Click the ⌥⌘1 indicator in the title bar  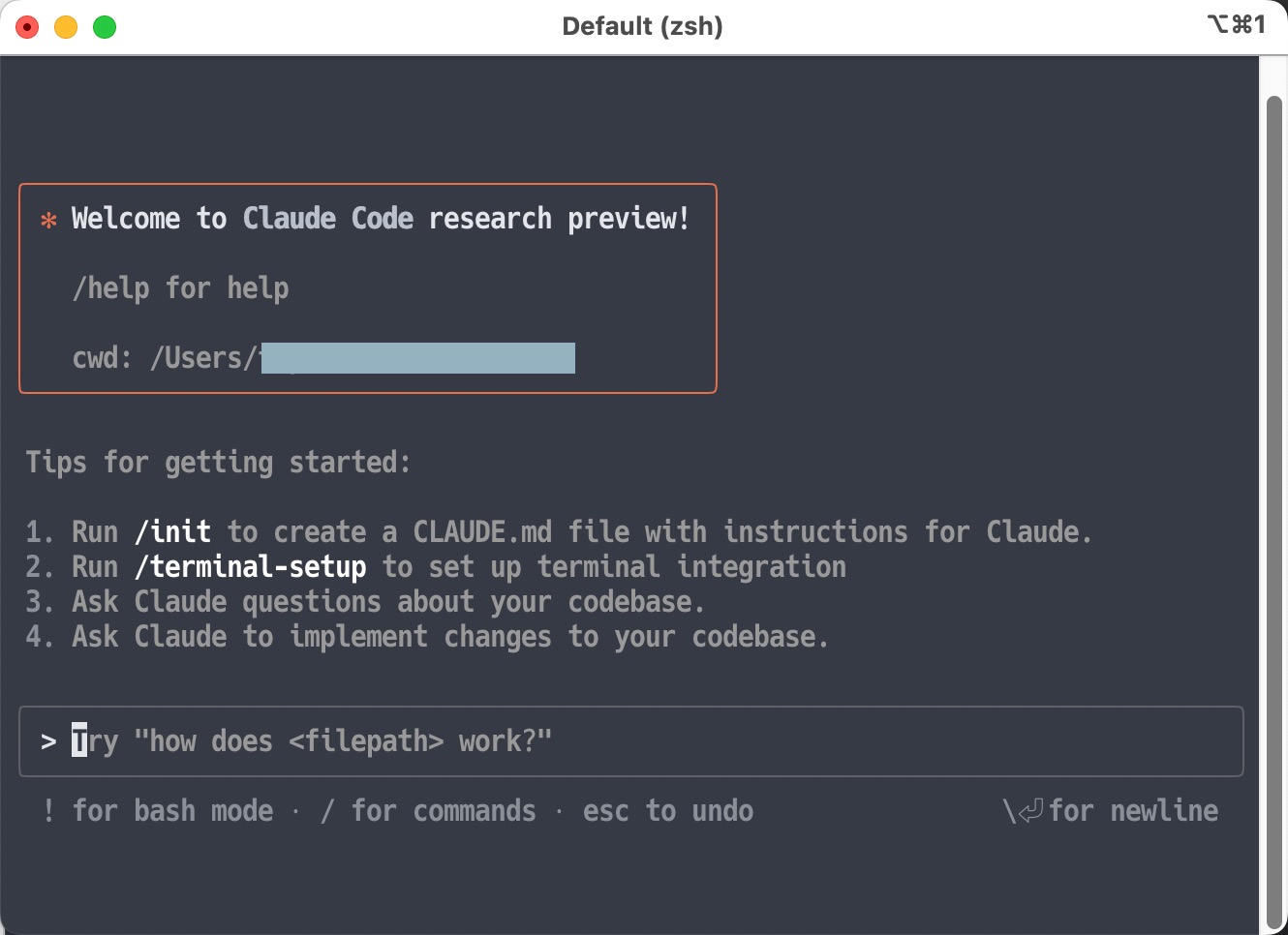coord(1237,24)
